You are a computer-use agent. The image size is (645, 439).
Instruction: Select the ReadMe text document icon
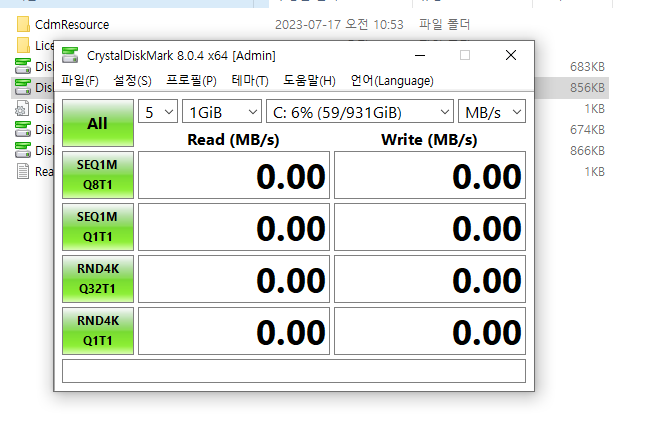23,171
